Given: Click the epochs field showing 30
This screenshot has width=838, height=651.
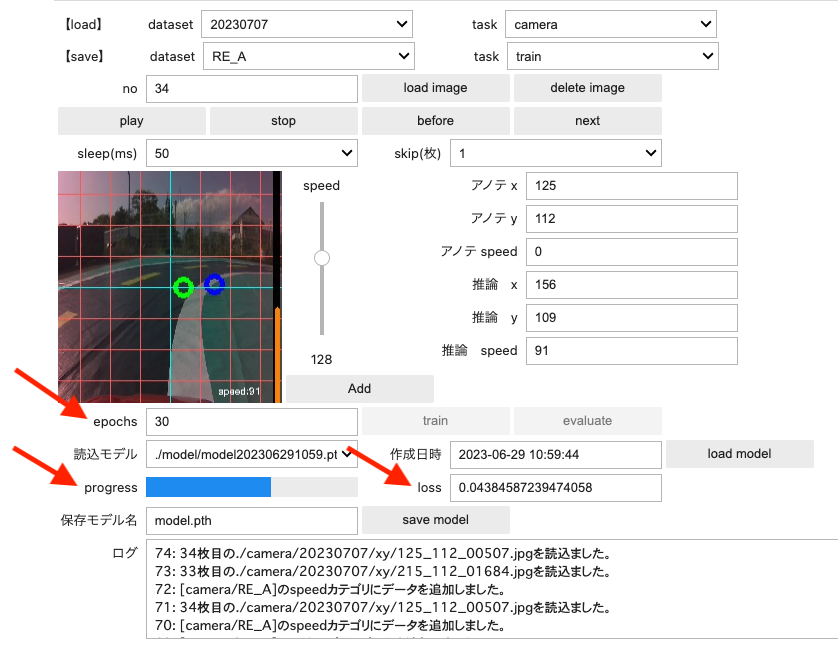Looking at the screenshot, I should pyautogui.click(x=252, y=422).
